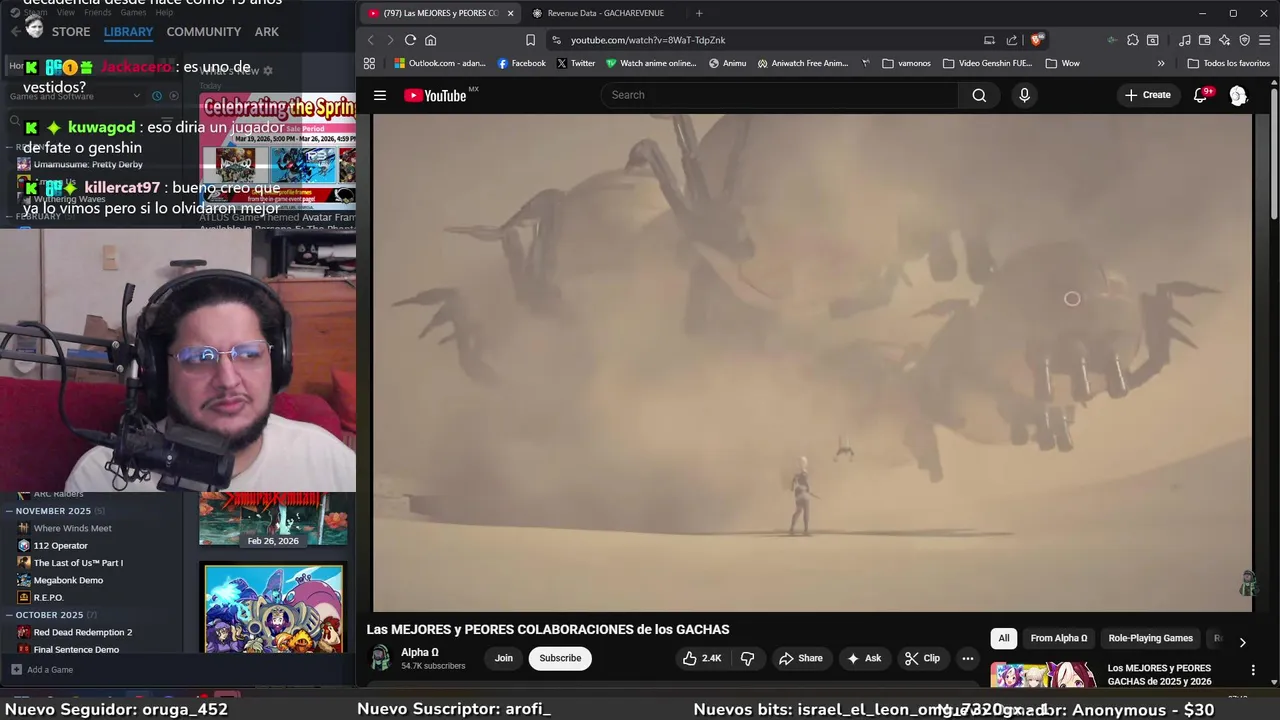Open options for the suggested GACHAS video
This screenshot has height=720, width=1280.
(1253, 670)
